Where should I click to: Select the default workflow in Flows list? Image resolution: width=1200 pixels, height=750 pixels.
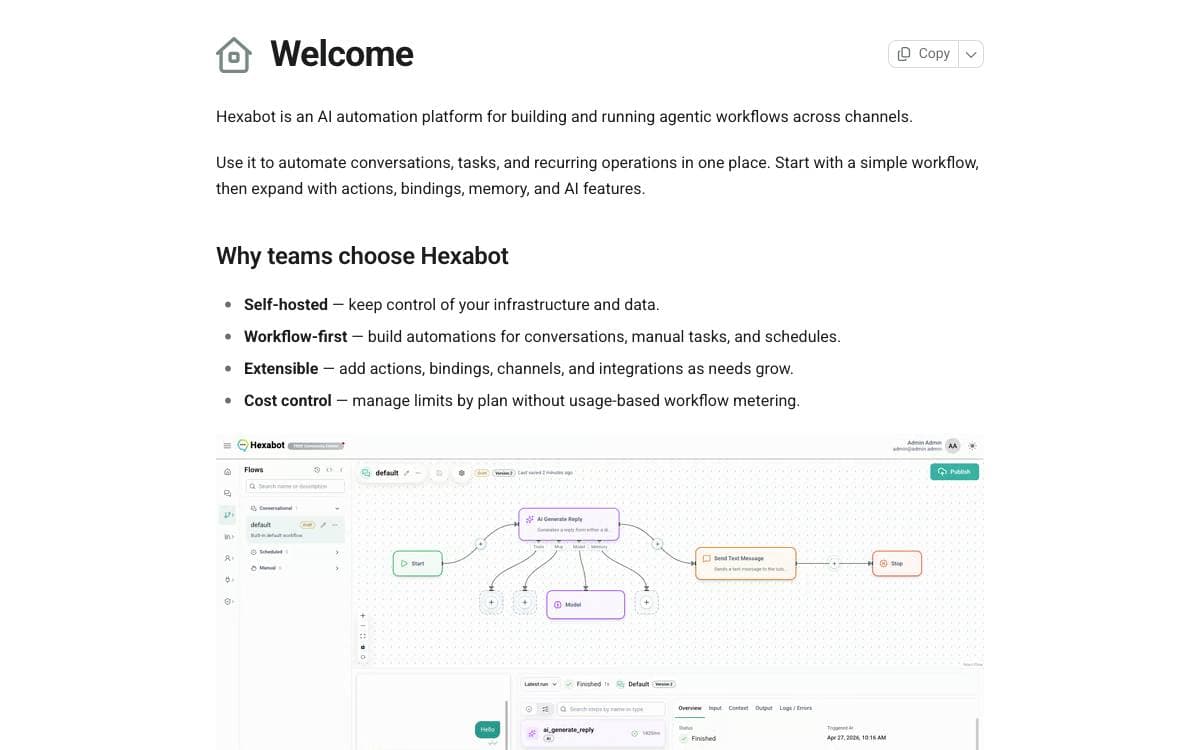(296, 530)
